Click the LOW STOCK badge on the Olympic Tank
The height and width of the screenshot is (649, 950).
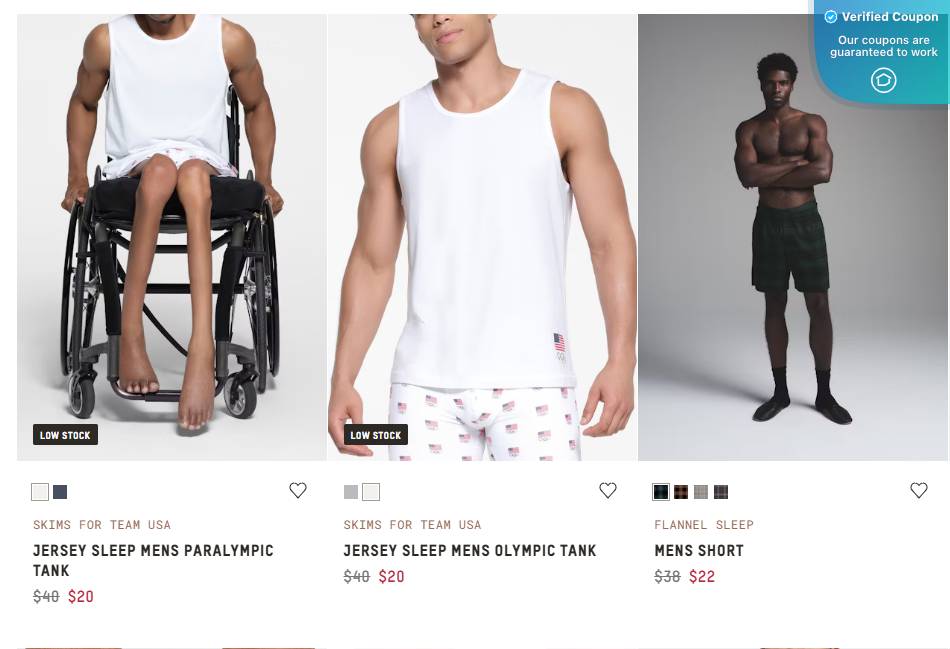pos(376,435)
